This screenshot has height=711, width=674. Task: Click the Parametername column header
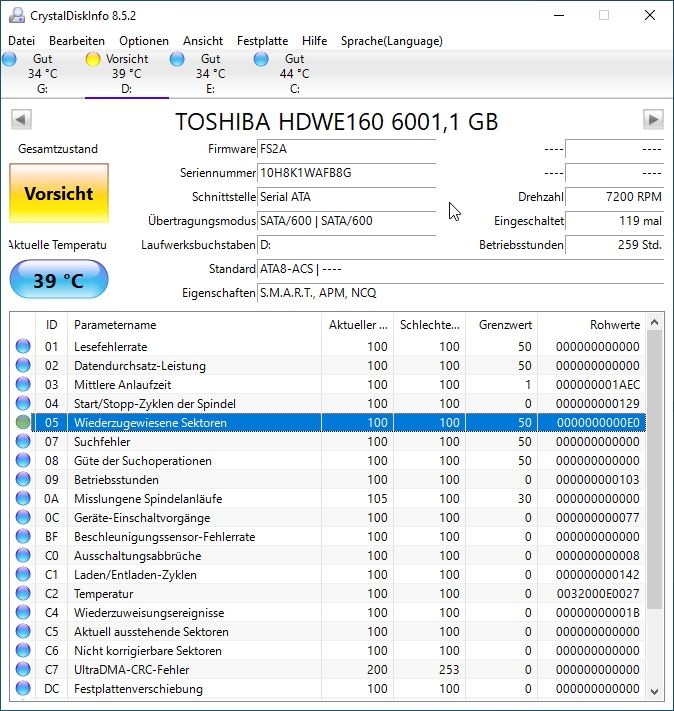point(194,325)
